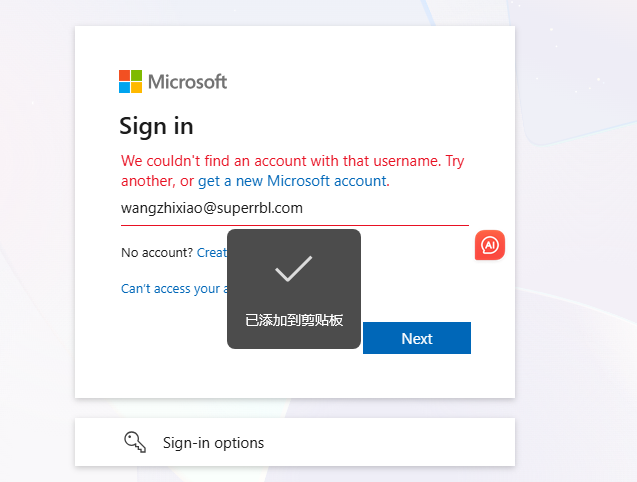Screen dimensions: 637x482
Task: Click the "已添加到剪贴板" toast message text
Action: click(x=294, y=320)
